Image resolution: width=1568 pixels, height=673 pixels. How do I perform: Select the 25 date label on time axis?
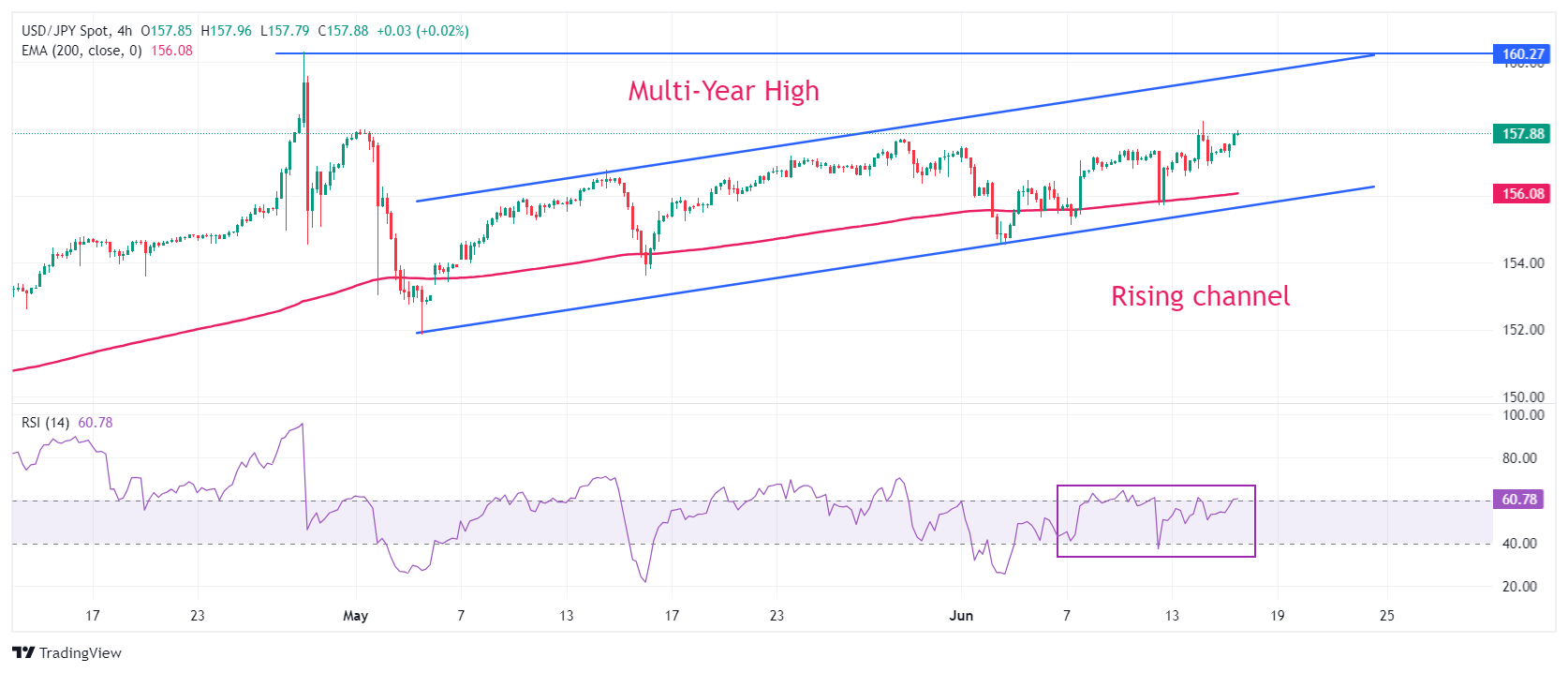(x=1386, y=616)
